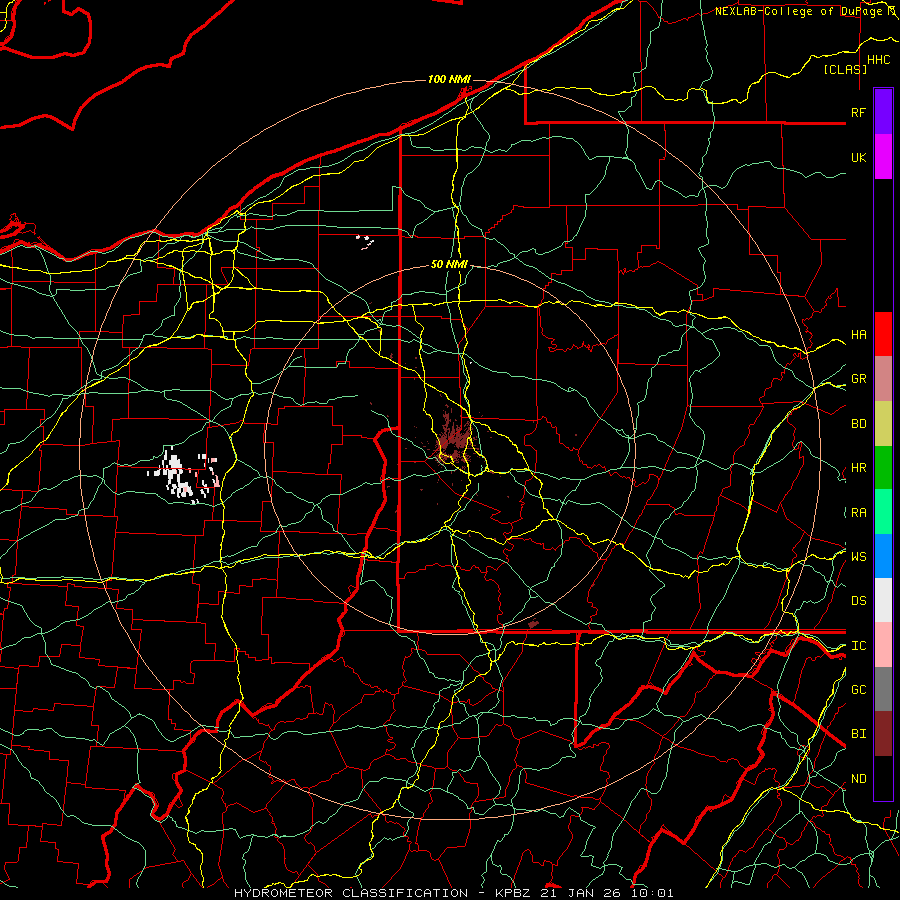900x900 pixels.
Task: Click the Hydrometeor Classification KPBZ caption
Action: [x=453, y=893]
